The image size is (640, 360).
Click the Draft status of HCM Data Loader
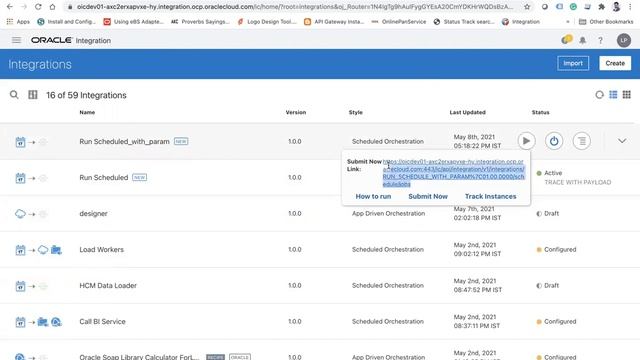[x=547, y=285]
